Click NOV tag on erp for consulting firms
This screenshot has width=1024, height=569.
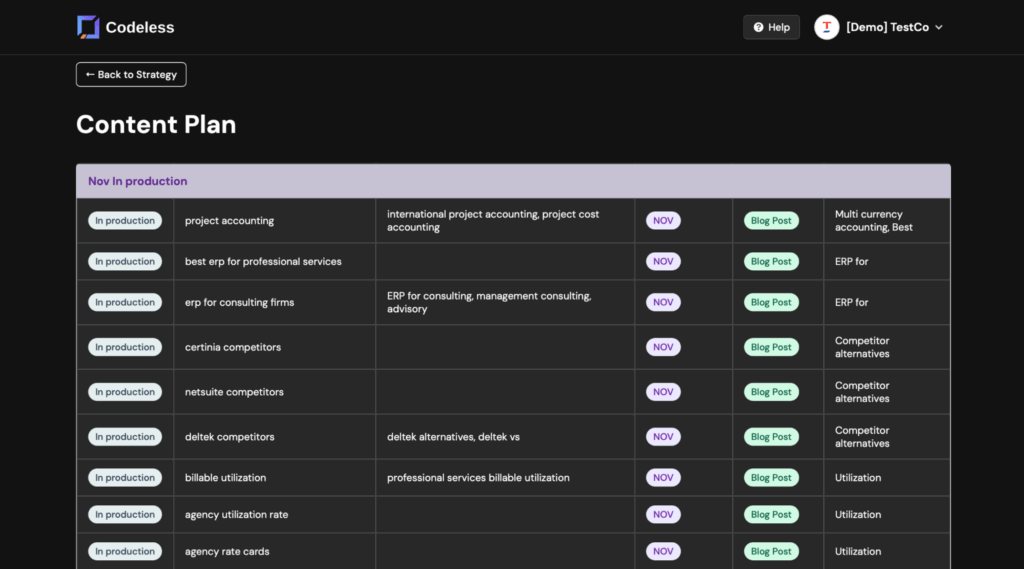(x=663, y=302)
